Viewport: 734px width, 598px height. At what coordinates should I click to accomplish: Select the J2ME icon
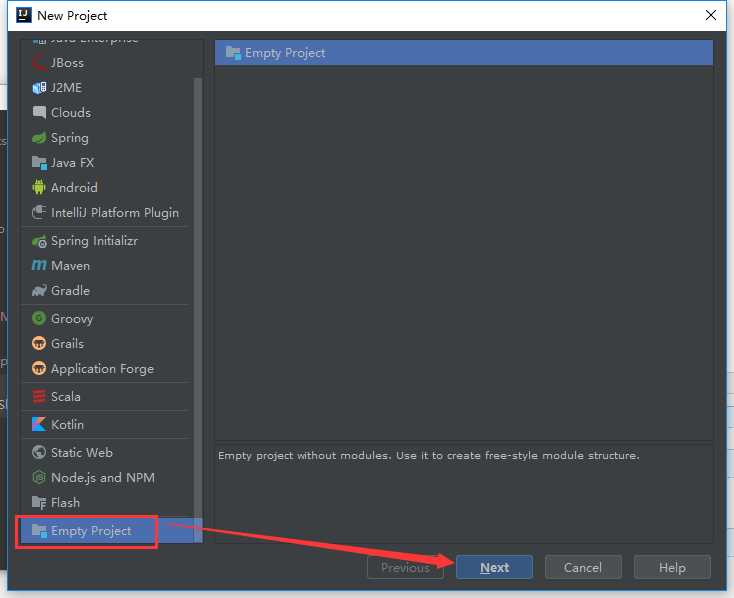[x=39, y=88]
